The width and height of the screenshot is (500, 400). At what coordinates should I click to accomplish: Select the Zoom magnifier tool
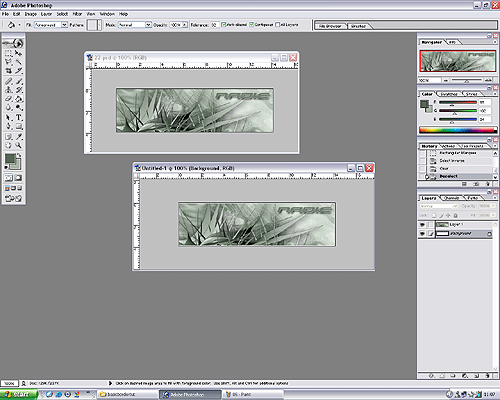pos(19,145)
